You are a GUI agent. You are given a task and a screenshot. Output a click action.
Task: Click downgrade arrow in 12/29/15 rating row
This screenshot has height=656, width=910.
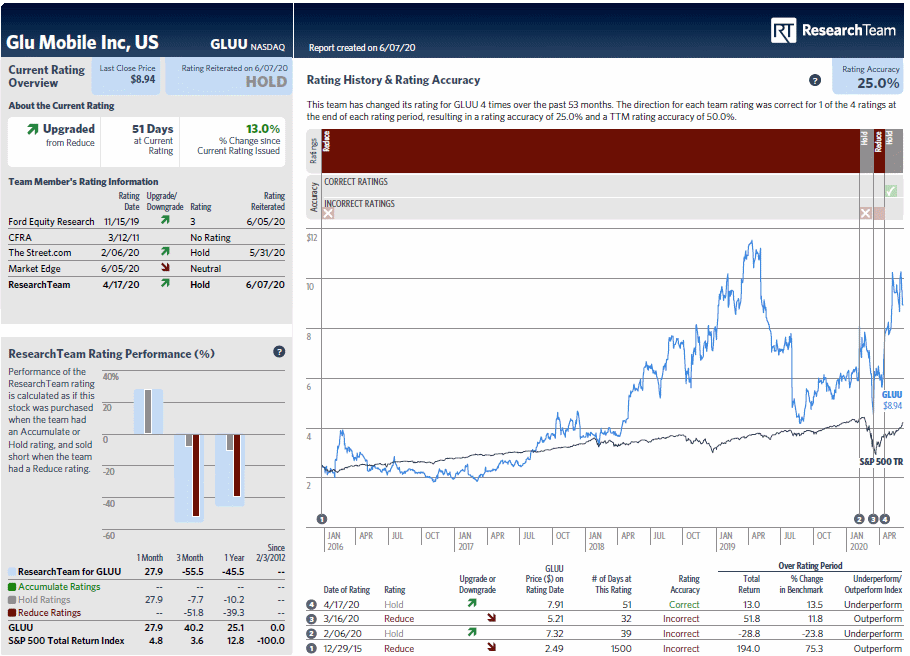(x=492, y=647)
